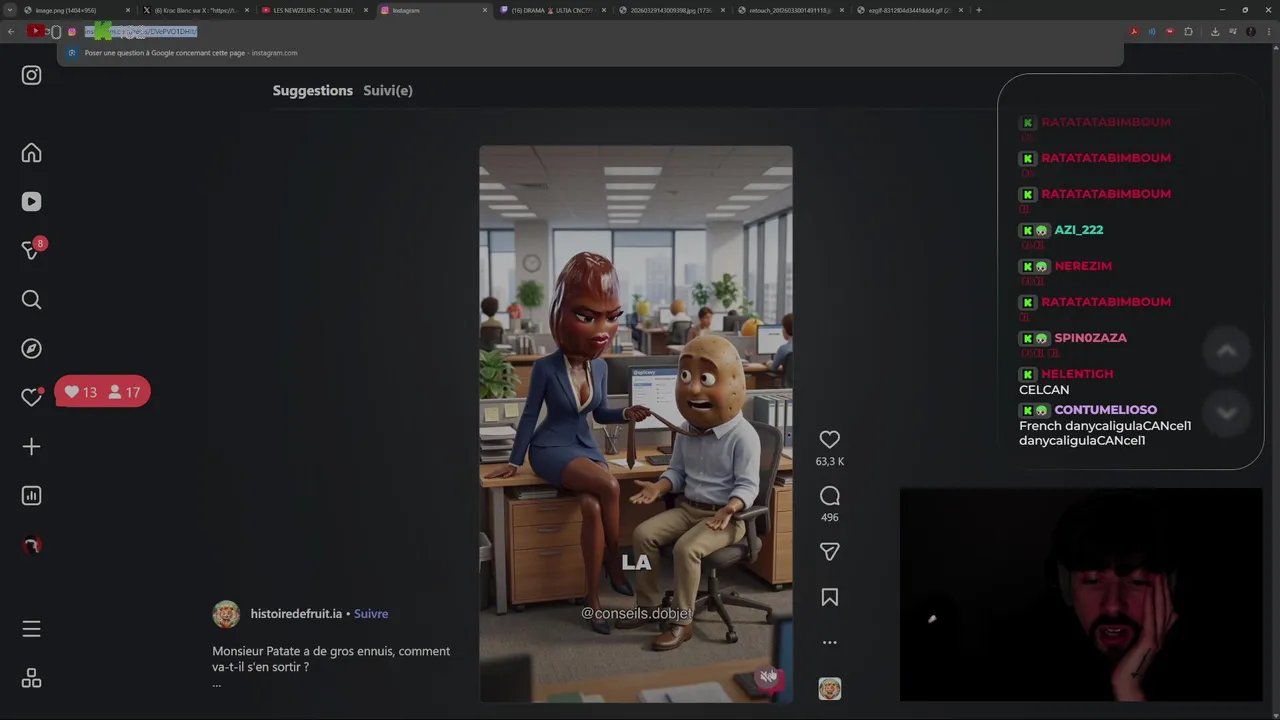Switch to the Suivi(e) tab
The image size is (1280, 720).
tap(388, 90)
